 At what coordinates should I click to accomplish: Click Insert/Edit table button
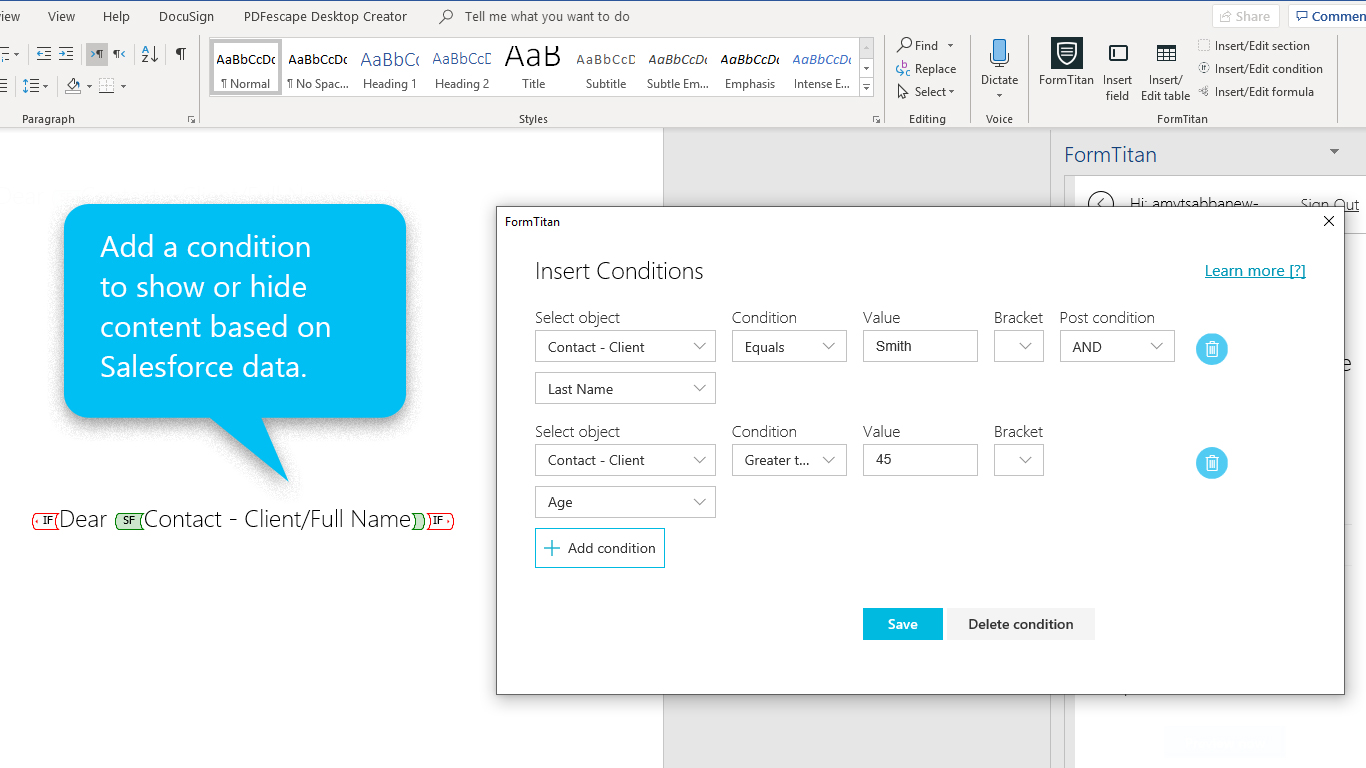[x=1165, y=71]
